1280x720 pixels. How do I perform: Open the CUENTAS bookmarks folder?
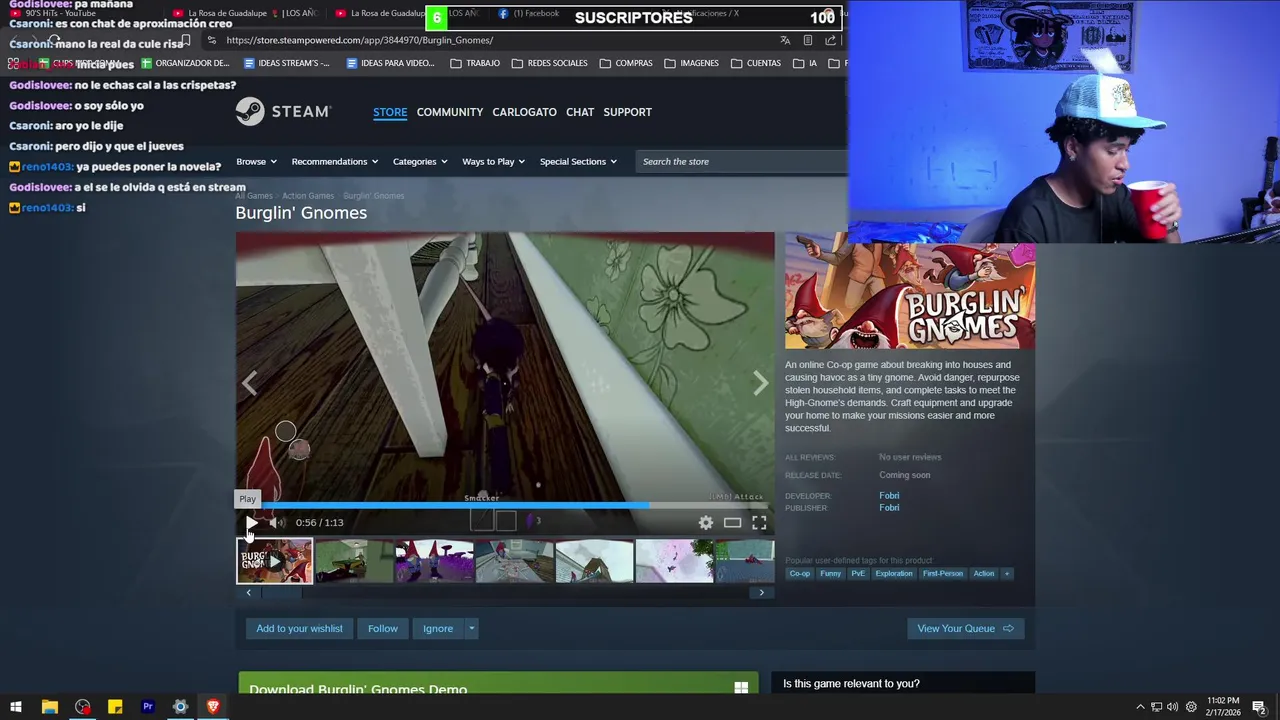[x=756, y=63]
